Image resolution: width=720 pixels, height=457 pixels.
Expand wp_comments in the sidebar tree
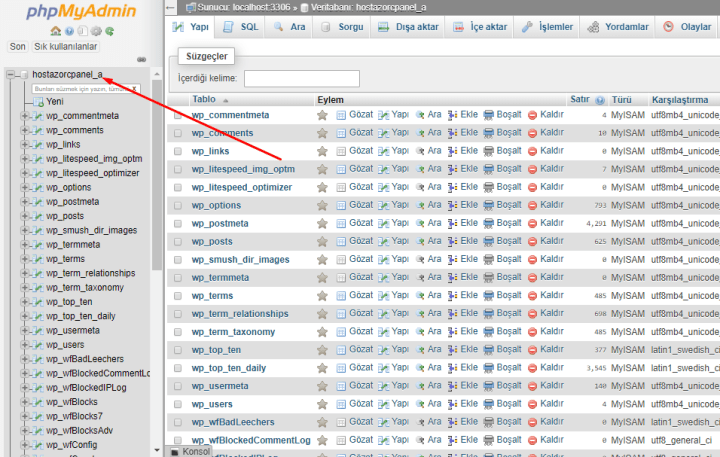[24, 130]
